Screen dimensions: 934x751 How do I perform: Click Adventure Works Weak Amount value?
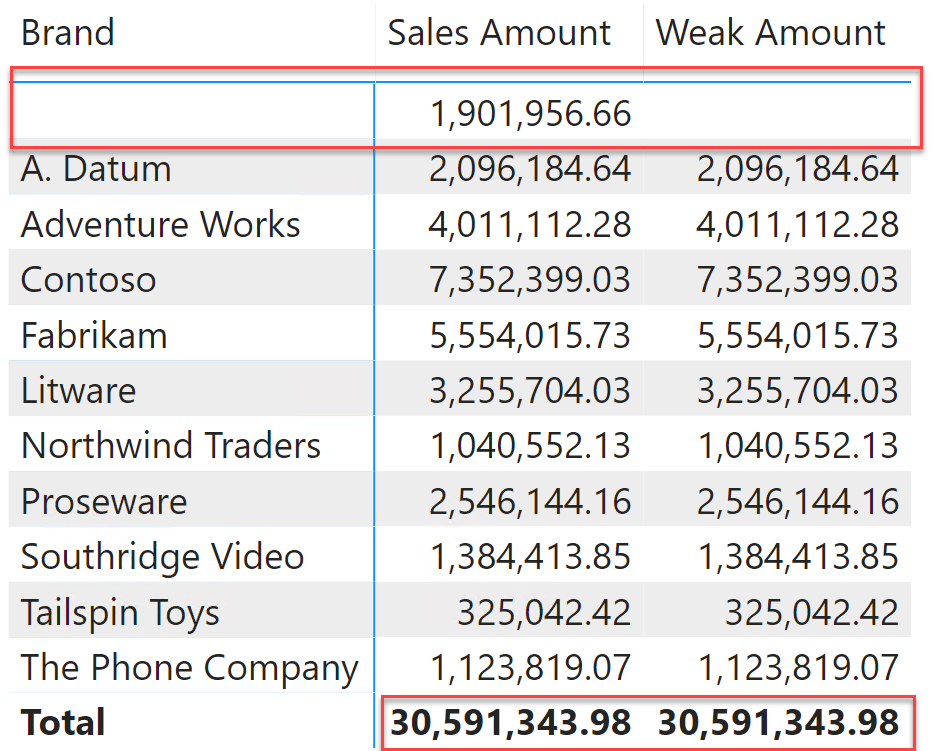coord(798,225)
